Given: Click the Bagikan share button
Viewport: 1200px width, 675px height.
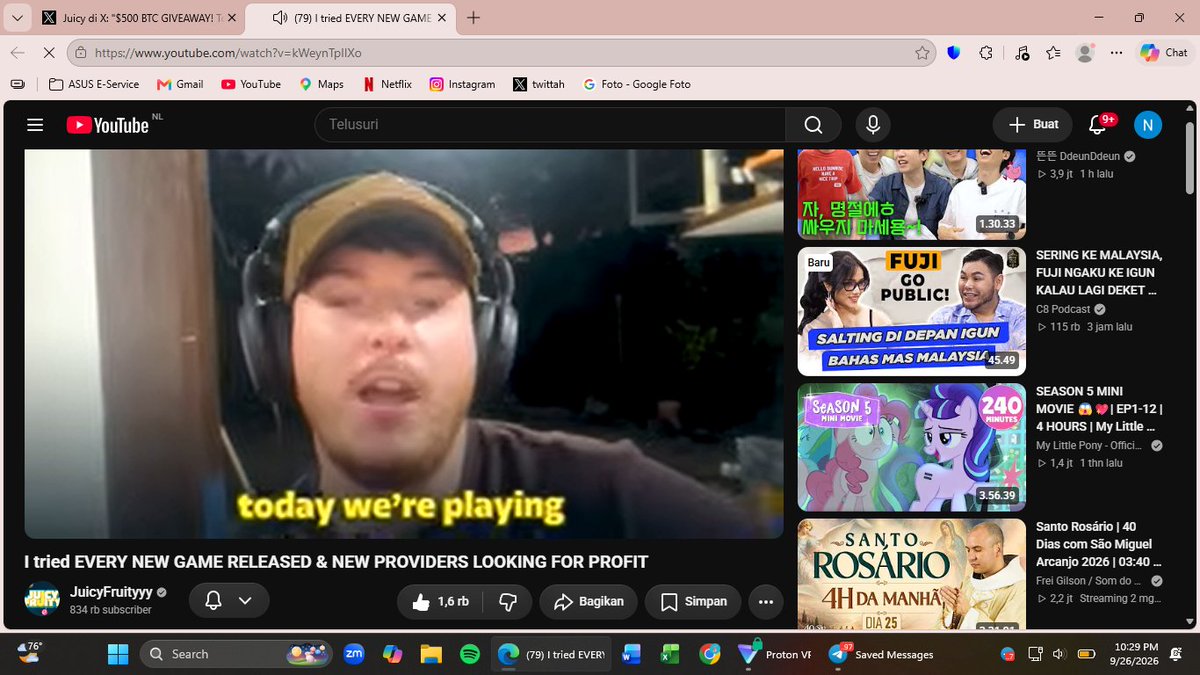Looking at the screenshot, I should click(588, 601).
